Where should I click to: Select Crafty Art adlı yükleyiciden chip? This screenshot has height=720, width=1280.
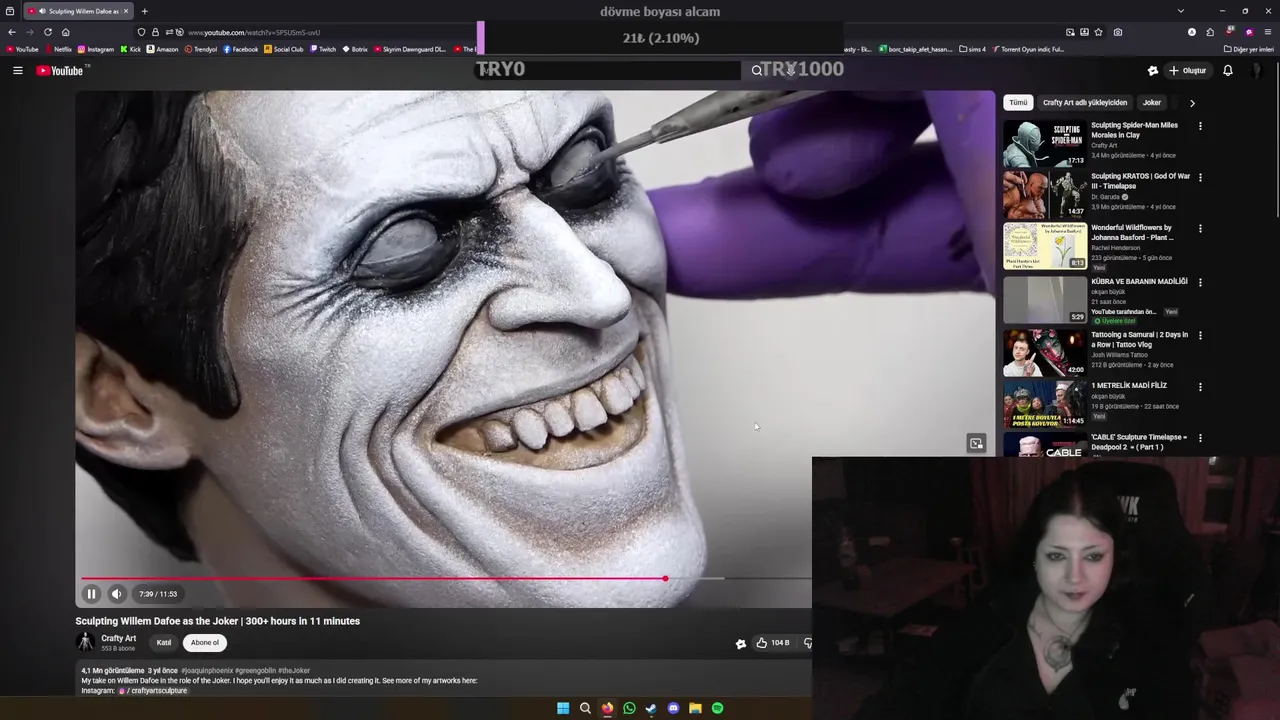(x=1085, y=103)
